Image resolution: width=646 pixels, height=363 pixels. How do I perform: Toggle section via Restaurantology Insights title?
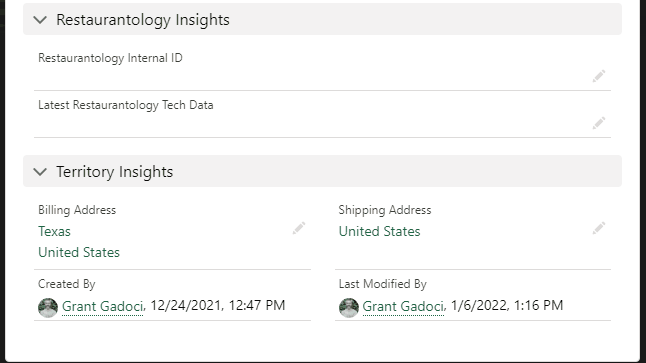[143, 20]
